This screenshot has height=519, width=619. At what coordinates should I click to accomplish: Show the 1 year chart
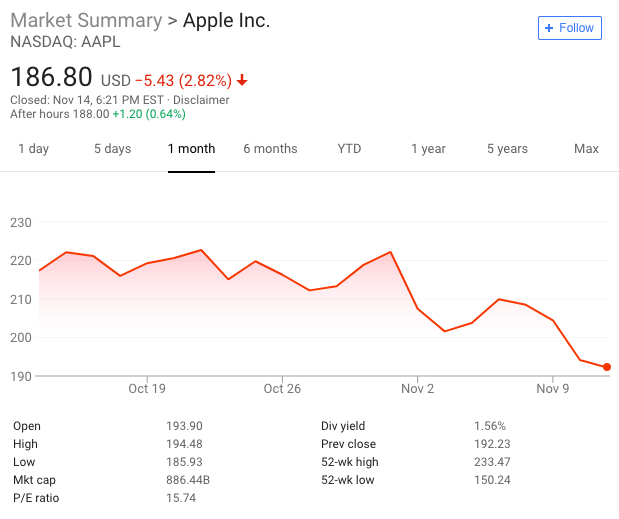[x=428, y=149]
